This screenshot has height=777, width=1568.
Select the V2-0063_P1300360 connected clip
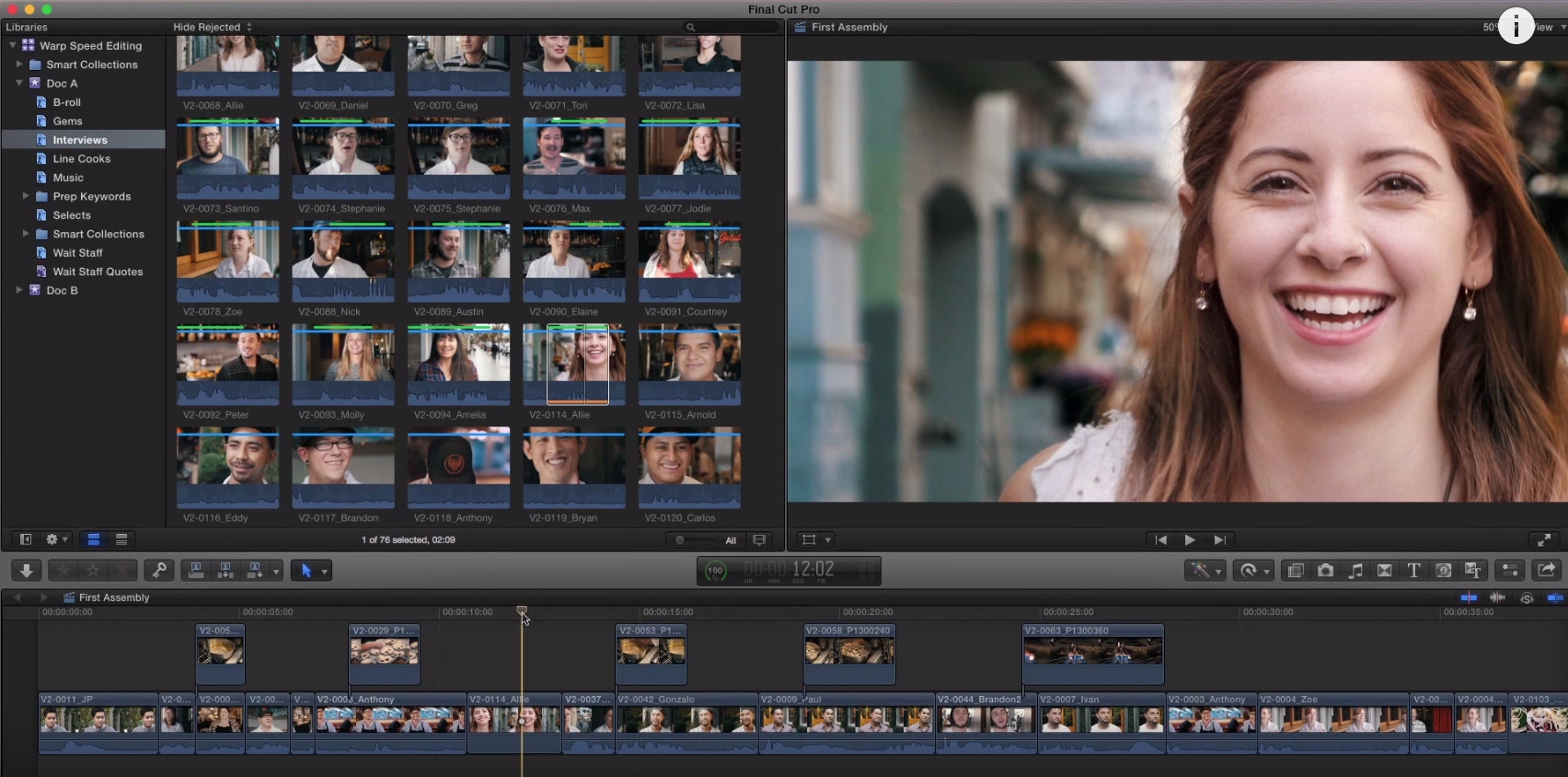point(1093,654)
